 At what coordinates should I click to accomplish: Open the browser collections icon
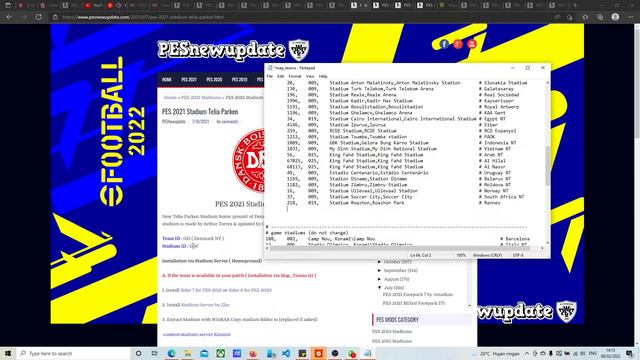click(600, 17)
